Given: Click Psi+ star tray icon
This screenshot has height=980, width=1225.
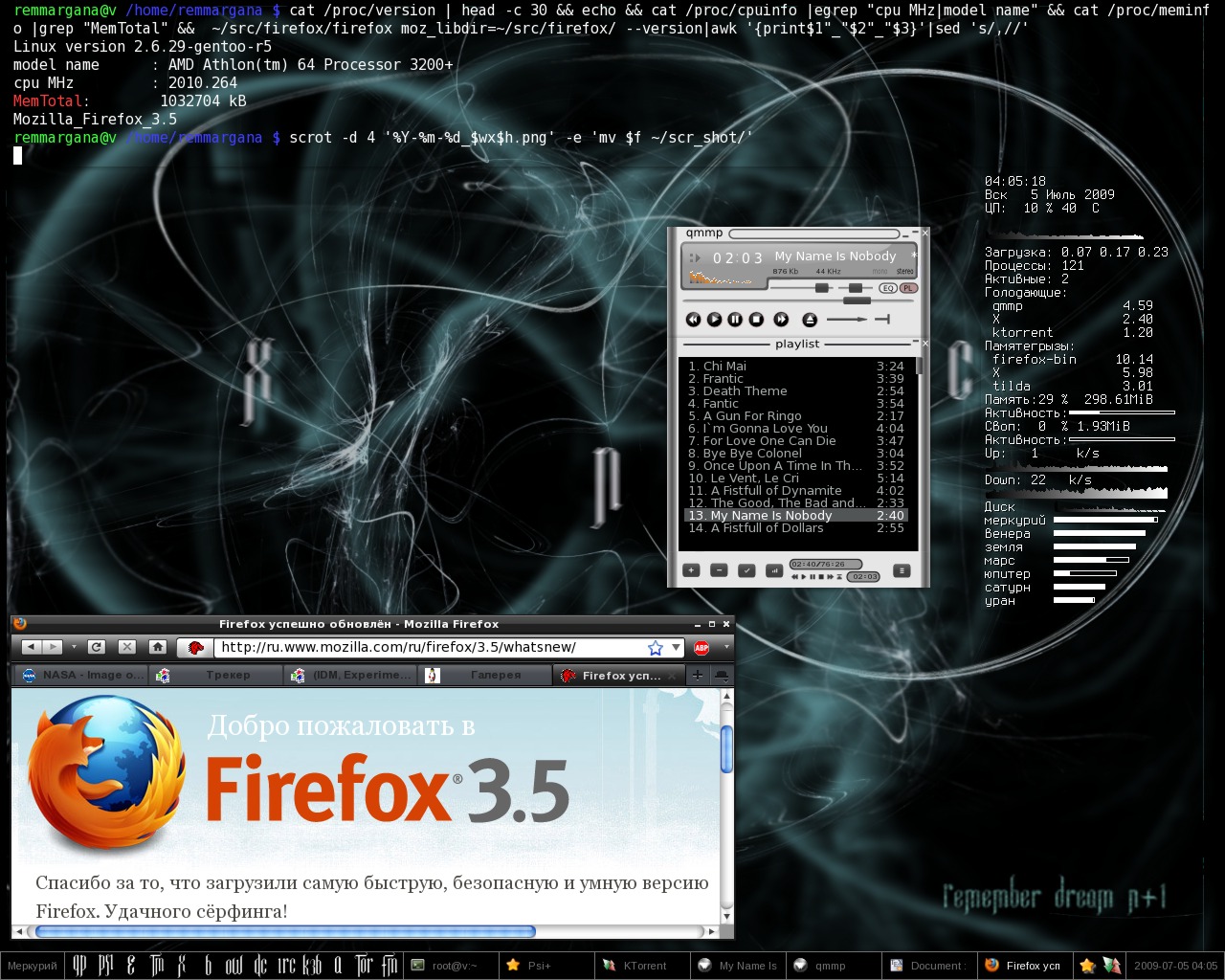Looking at the screenshot, I should (1087, 966).
